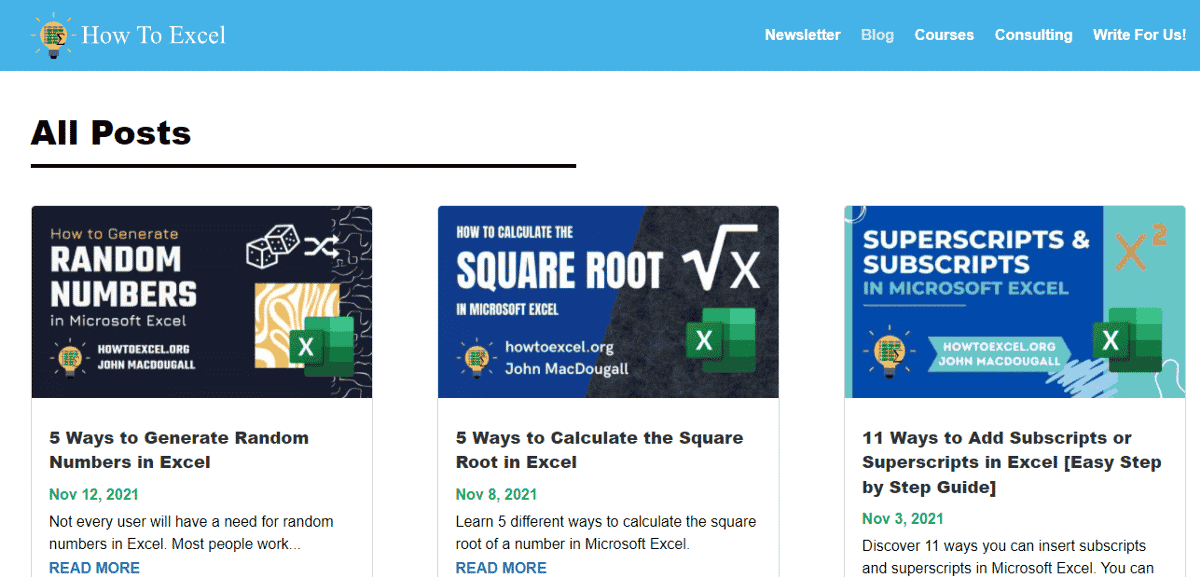Click READ MORE under the square root post
This screenshot has width=1200, height=577.
[x=501, y=568]
